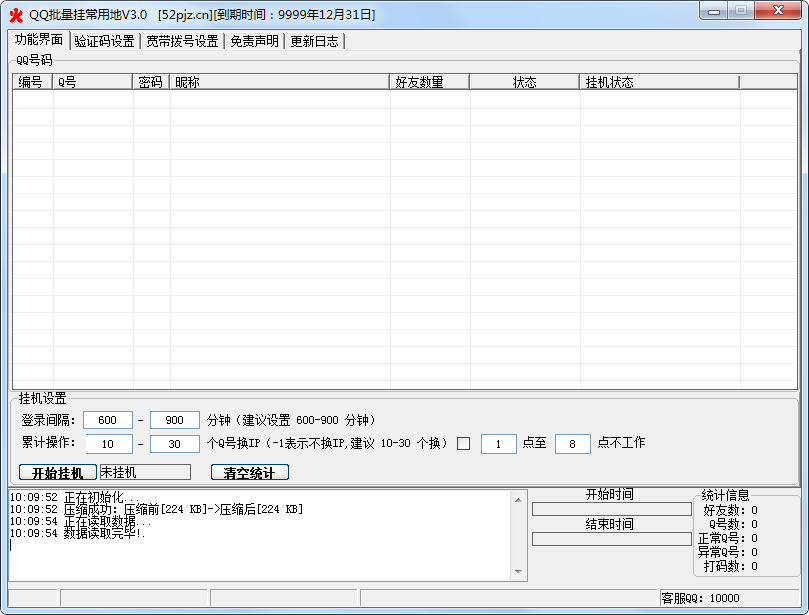Enable the 点不工作 time range checkbox
The height and width of the screenshot is (615, 809).
click(463, 444)
